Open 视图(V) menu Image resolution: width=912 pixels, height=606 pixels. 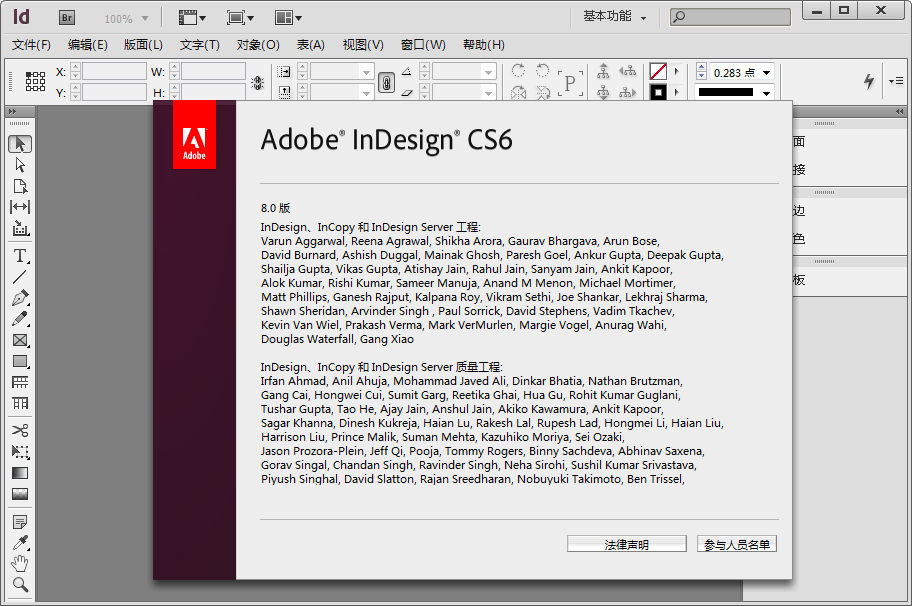[363, 45]
